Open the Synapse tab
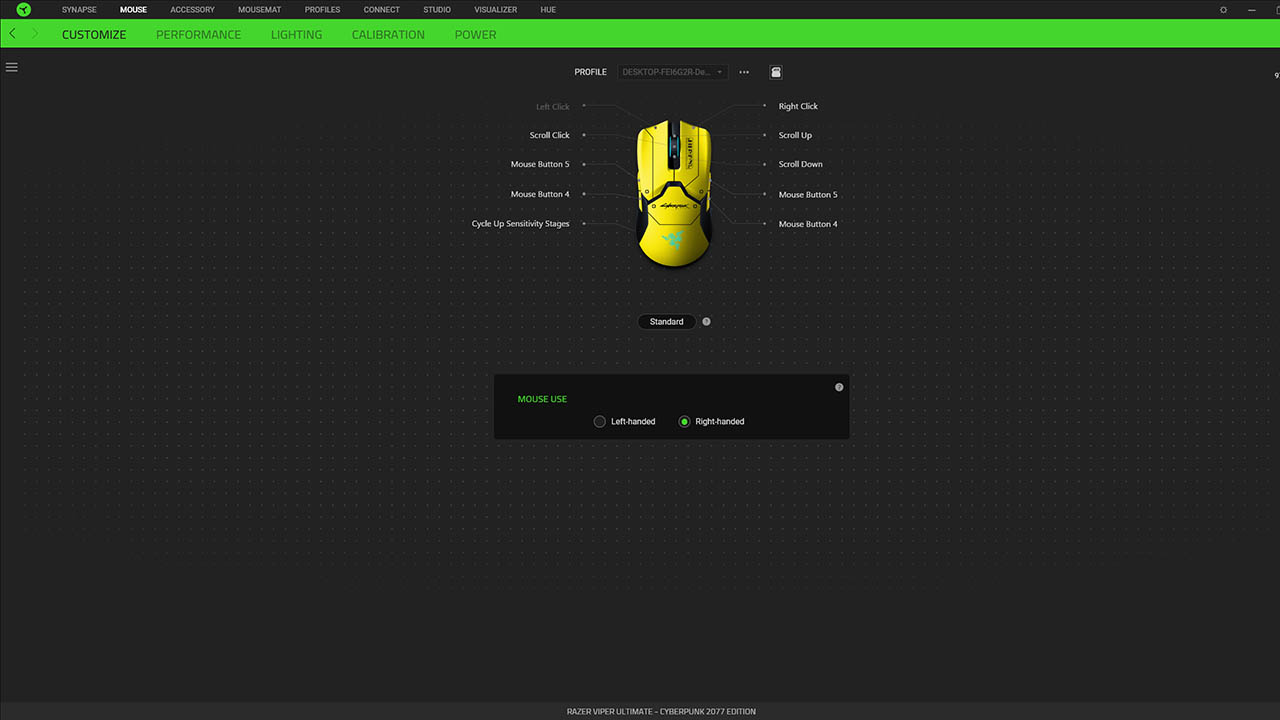This screenshot has height=720, width=1280. click(79, 9)
